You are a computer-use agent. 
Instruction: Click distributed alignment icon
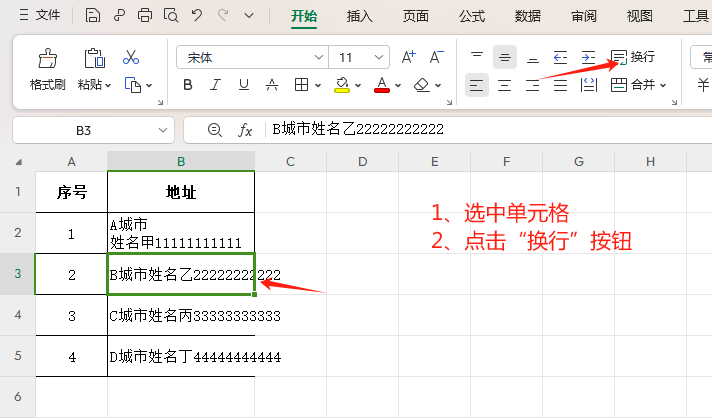[588, 85]
